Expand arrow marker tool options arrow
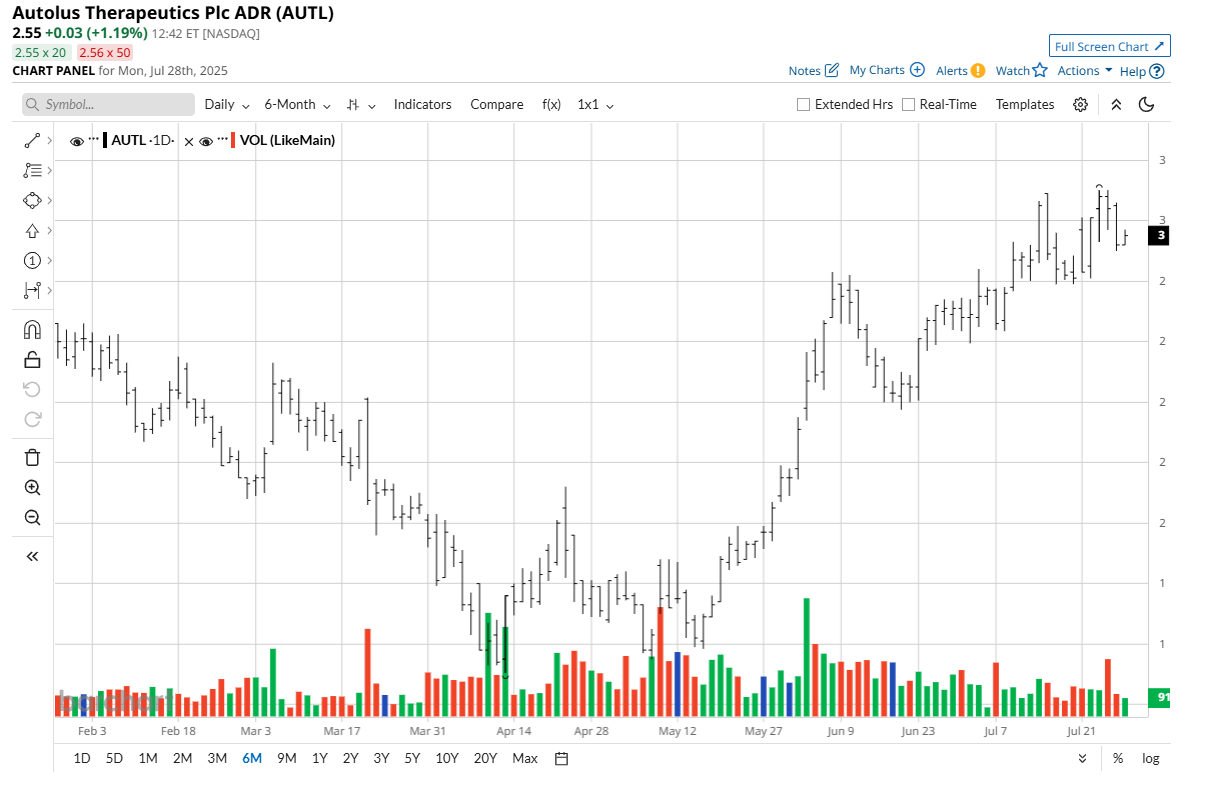Screen dimensions: 1207x798 coord(49,231)
